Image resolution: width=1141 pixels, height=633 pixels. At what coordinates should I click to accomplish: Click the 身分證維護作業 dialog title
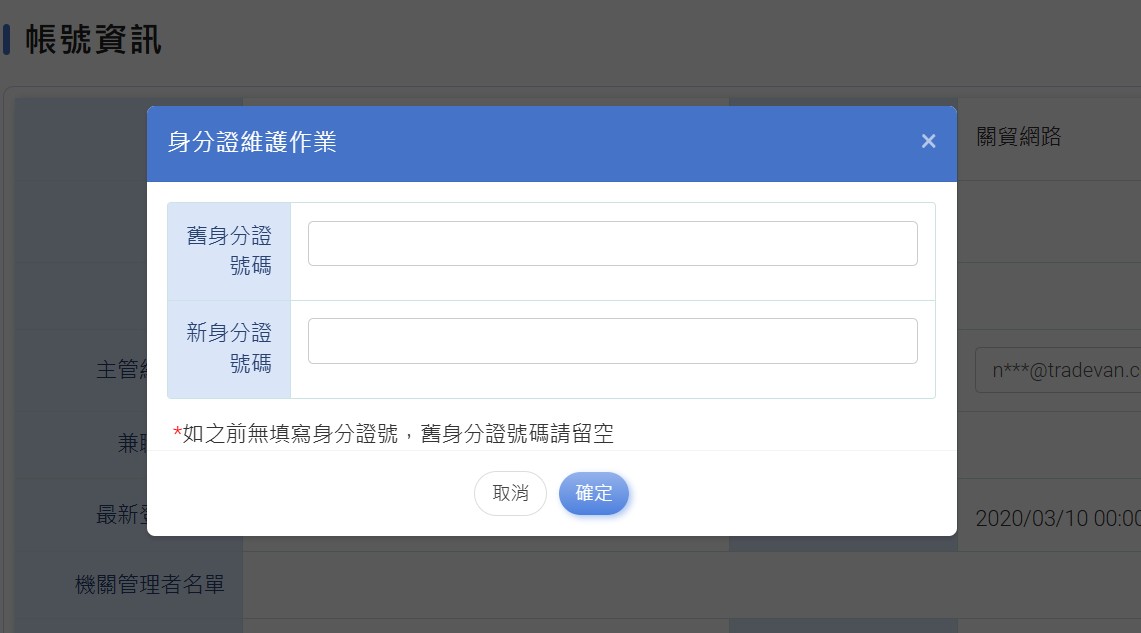pyautogui.click(x=252, y=142)
